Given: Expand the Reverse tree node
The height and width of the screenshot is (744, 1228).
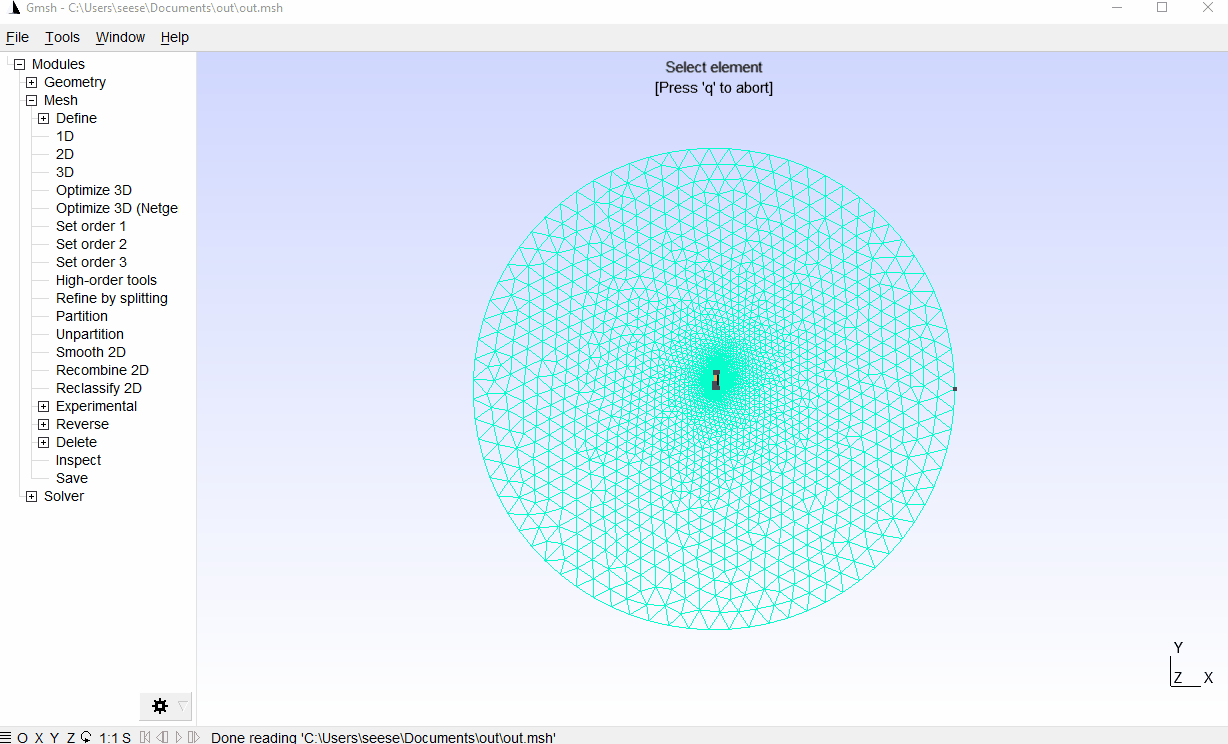Looking at the screenshot, I should [43, 424].
